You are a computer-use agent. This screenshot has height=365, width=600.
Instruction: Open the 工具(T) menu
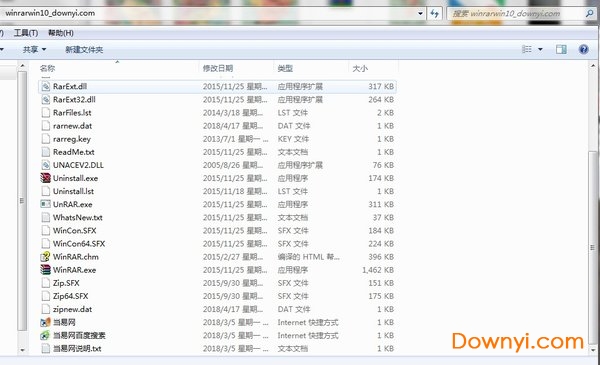[26, 33]
